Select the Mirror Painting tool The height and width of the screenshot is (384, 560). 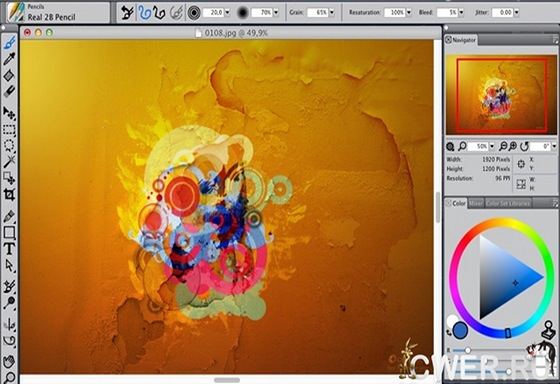tap(9, 324)
